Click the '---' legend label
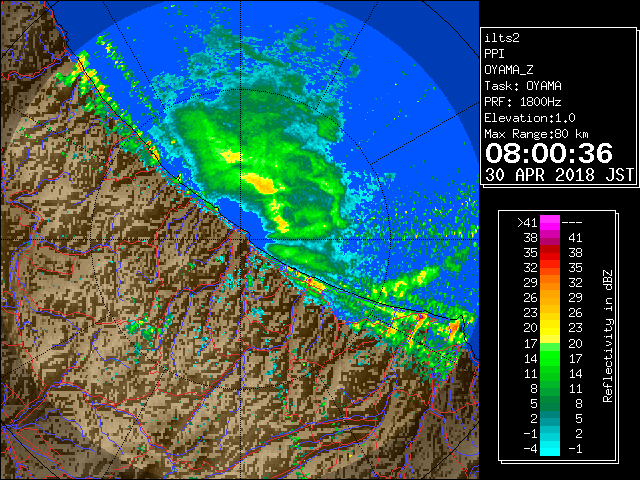The image size is (640, 480). (x=572, y=223)
